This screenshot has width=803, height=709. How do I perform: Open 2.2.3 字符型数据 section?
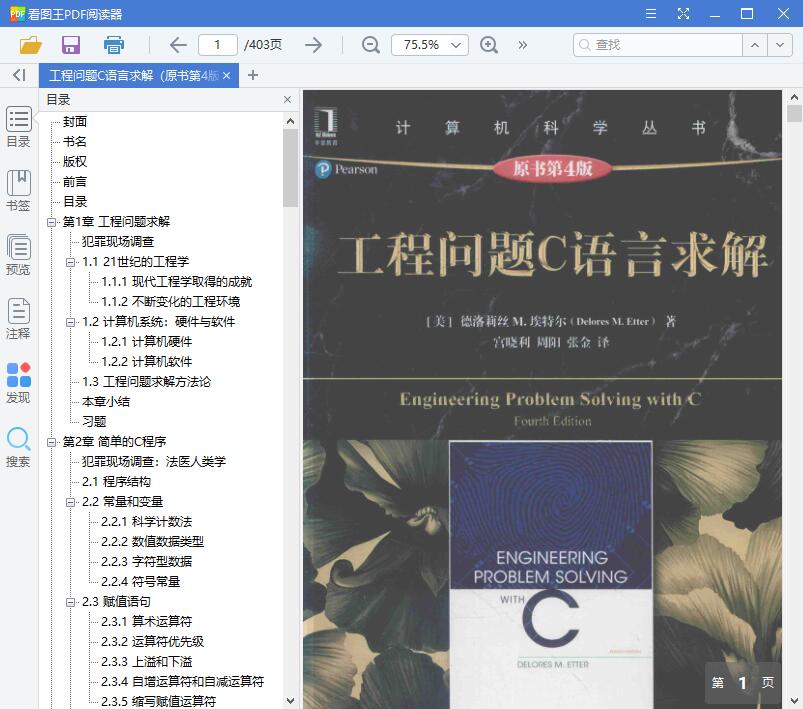[x=146, y=562]
